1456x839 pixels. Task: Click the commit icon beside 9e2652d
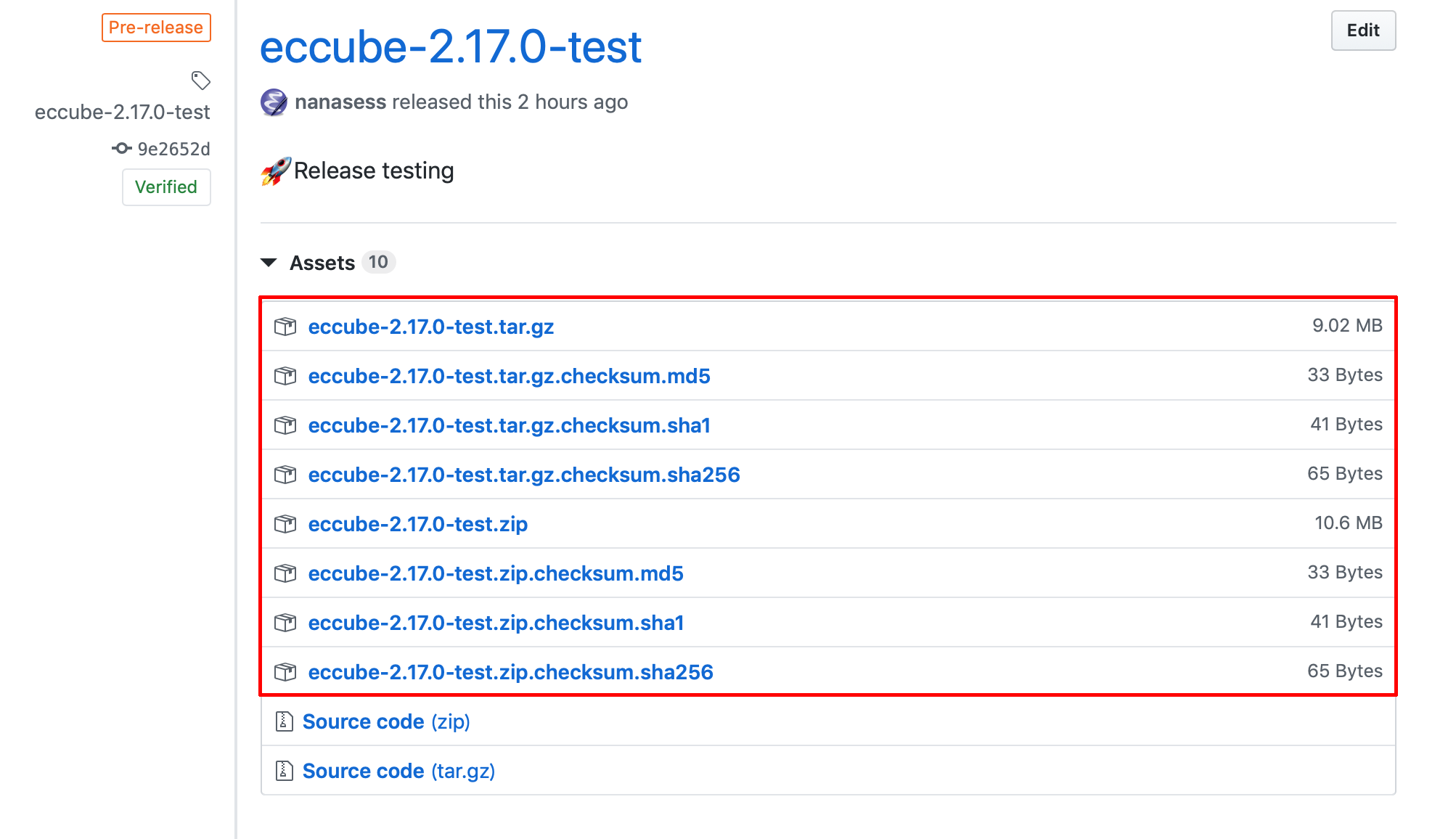tap(124, 148)
